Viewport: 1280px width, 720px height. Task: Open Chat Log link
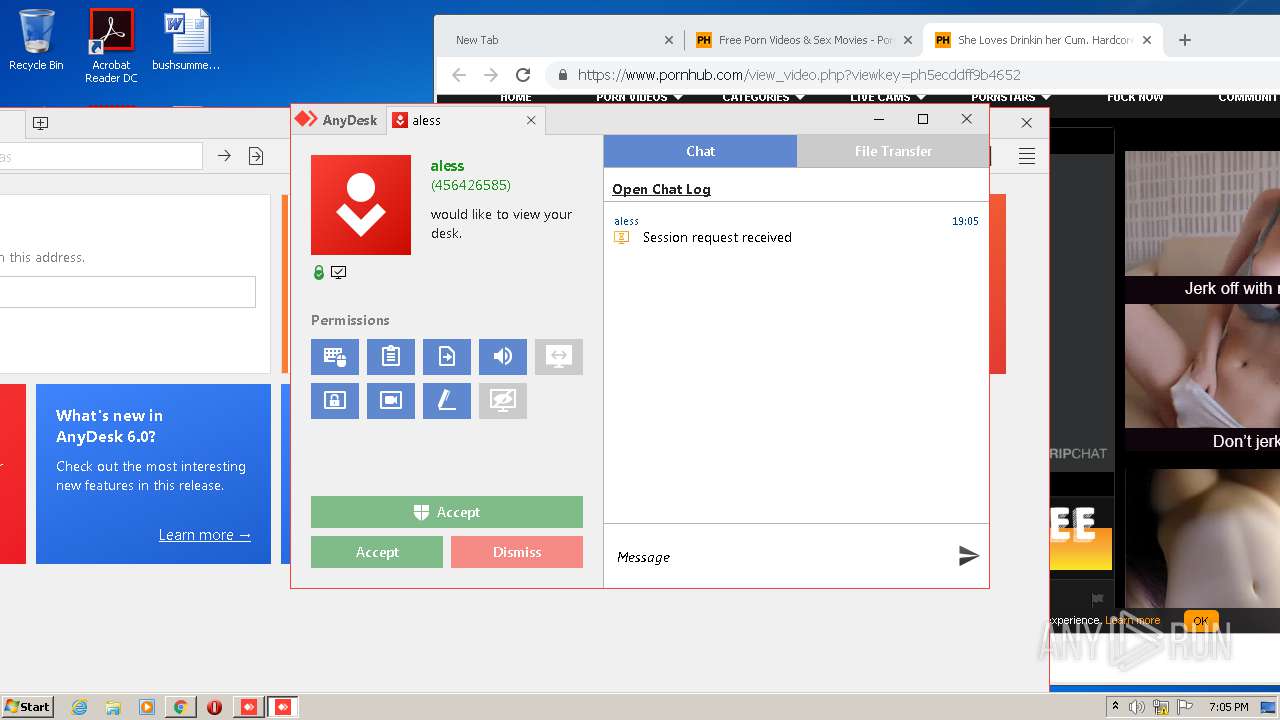(661, 189)
